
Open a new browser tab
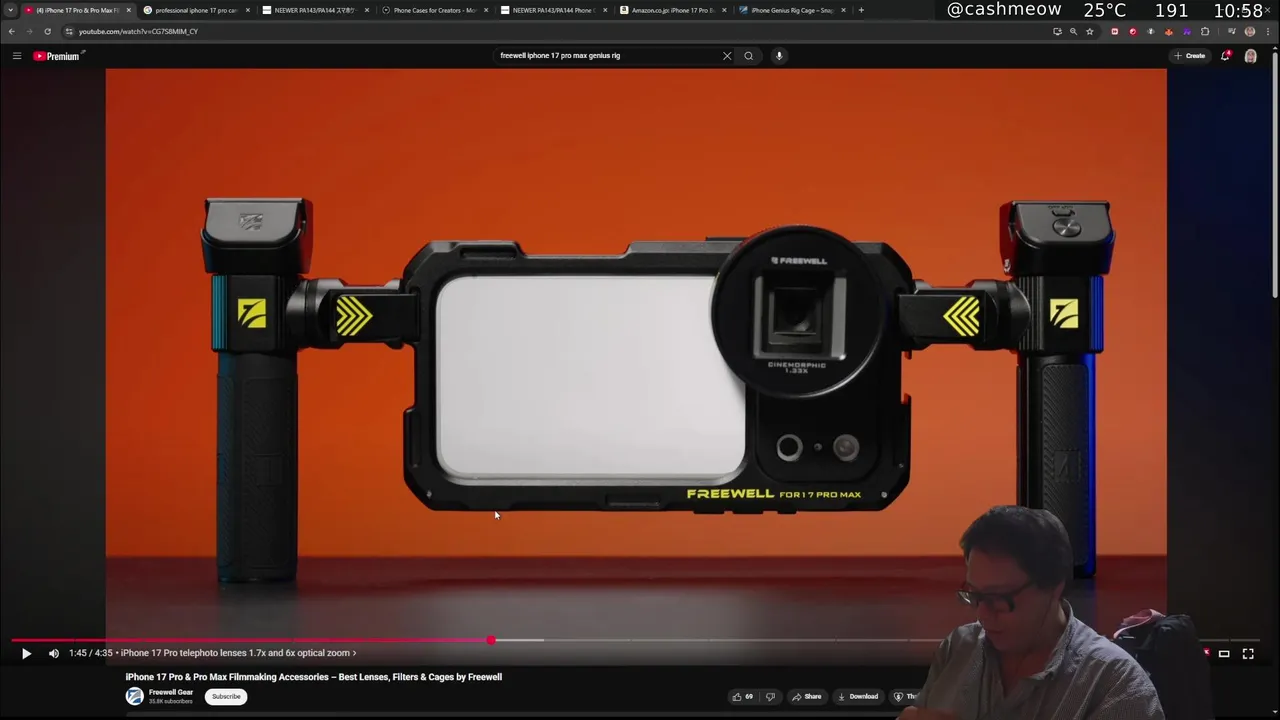[861, 10]
